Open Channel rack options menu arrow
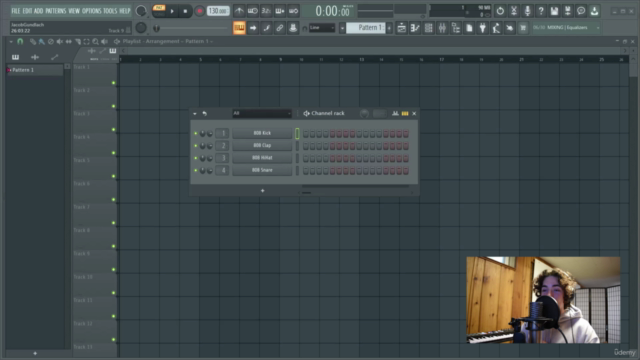The image size is (640, 360). click(x=195, y=113)
